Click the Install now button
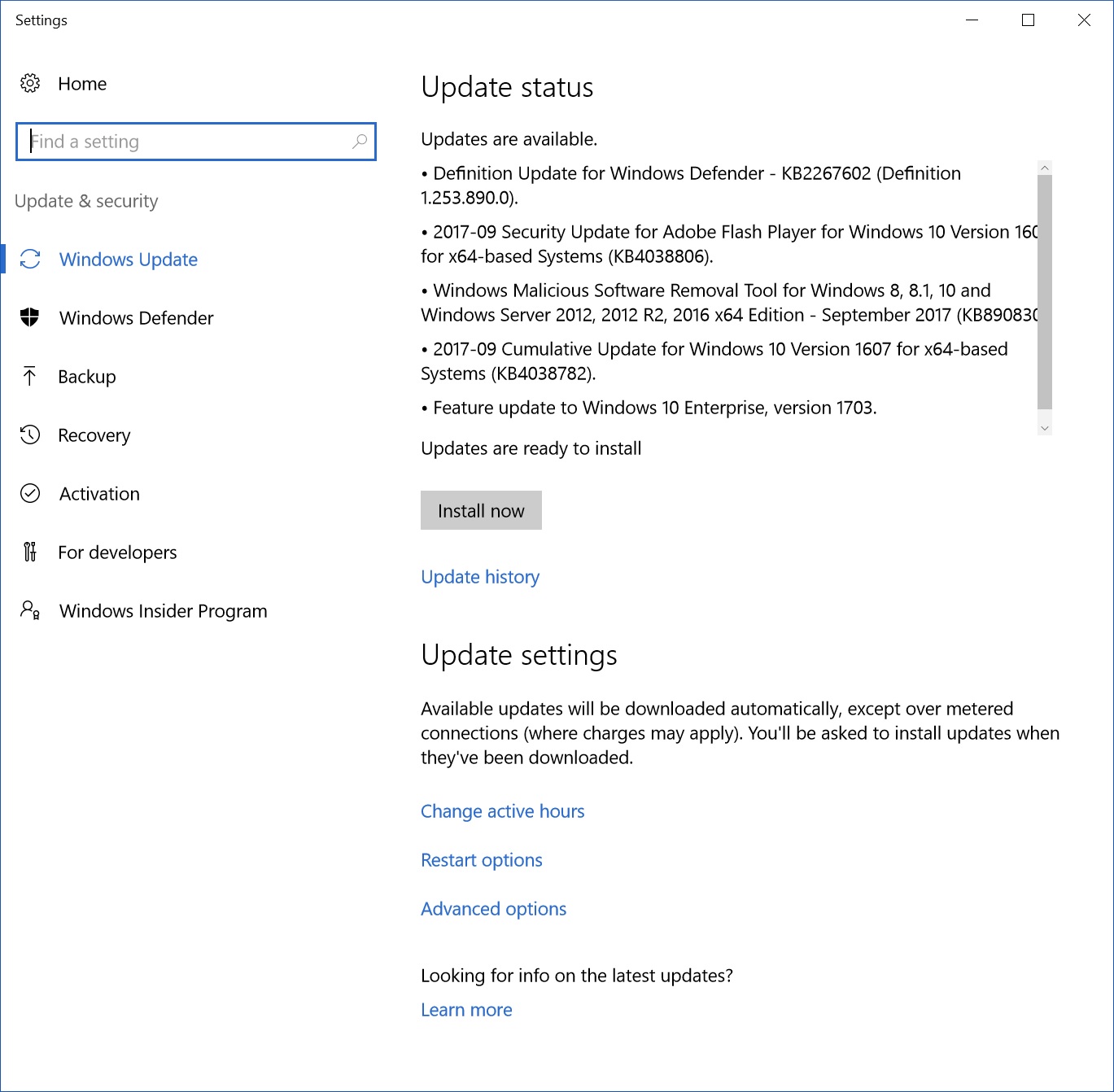 [x=481, y=510]
